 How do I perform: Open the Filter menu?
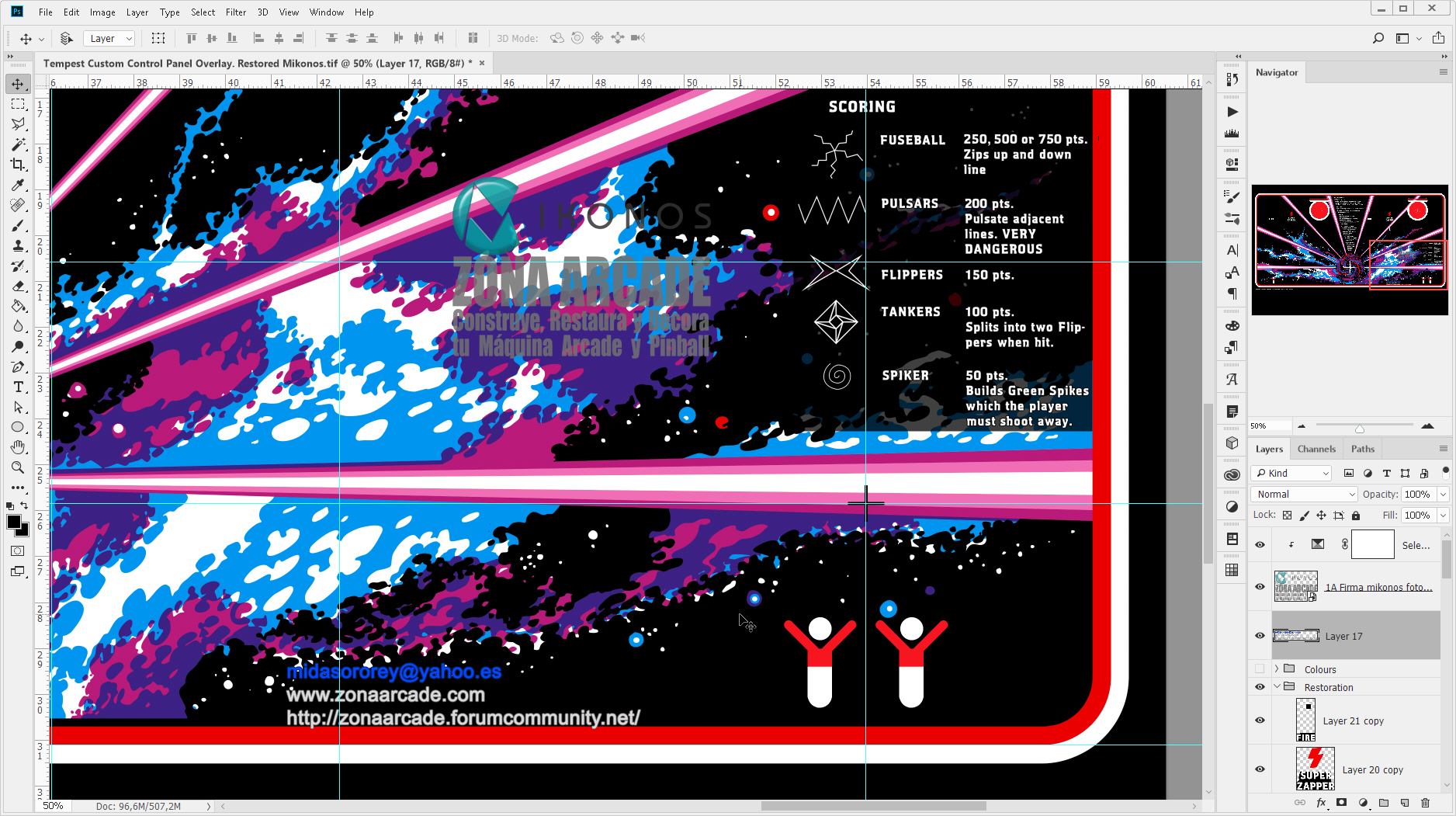pos(235,12)
